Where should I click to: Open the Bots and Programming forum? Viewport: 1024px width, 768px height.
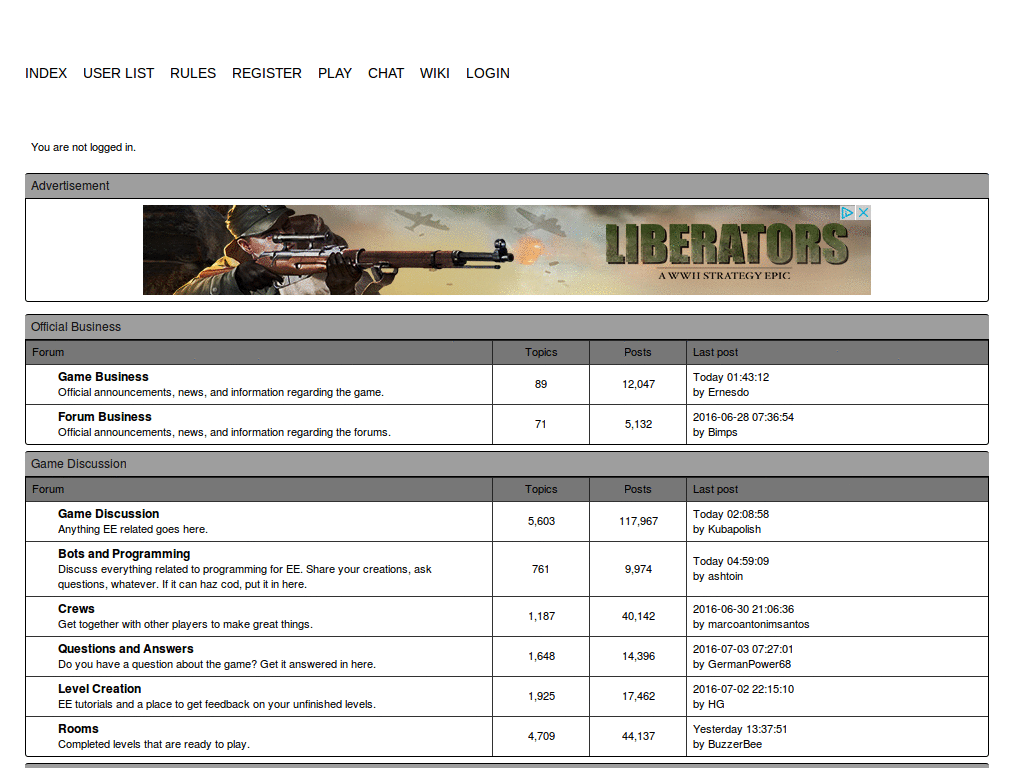(123, 554)
